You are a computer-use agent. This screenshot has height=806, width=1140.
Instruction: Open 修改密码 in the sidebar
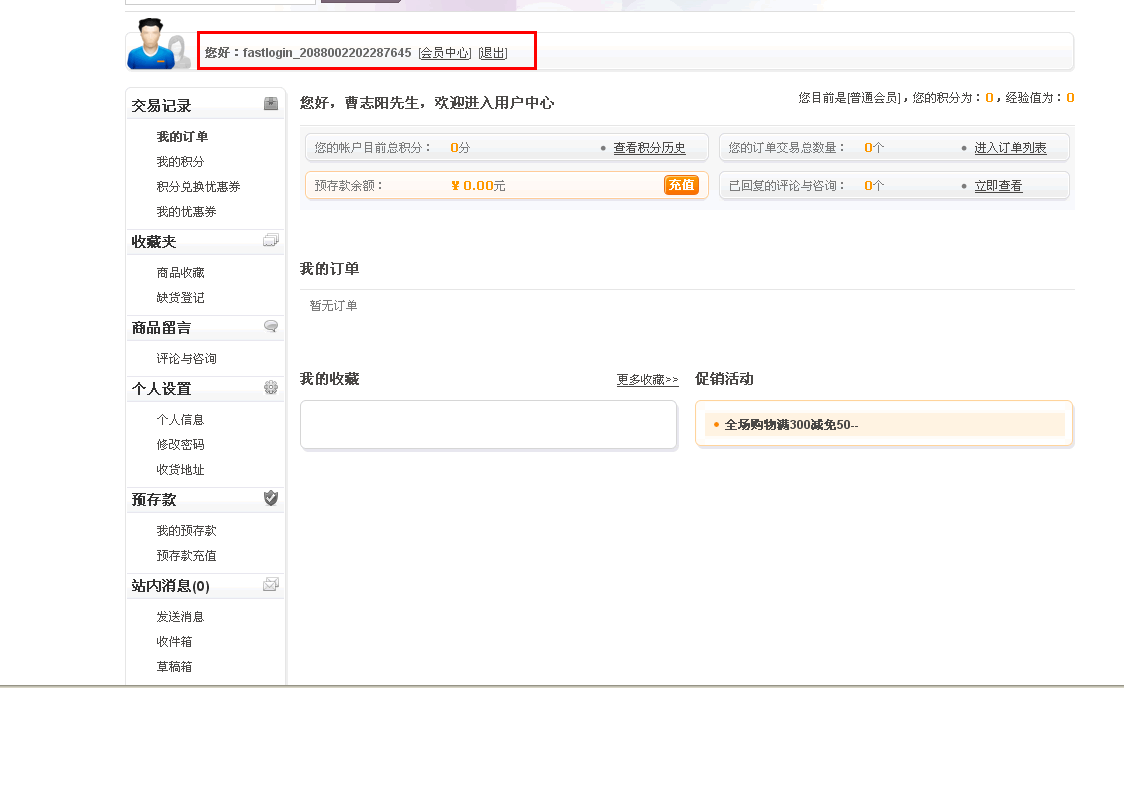(180, 445)
